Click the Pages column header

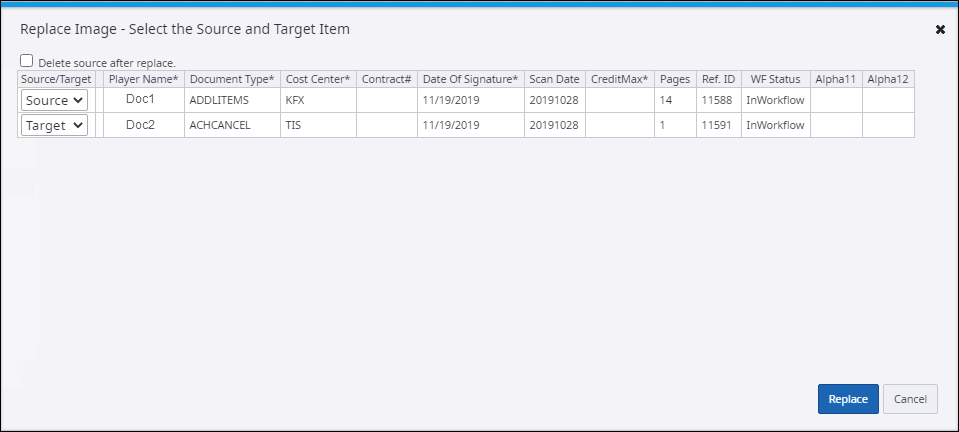coord(675,78)
